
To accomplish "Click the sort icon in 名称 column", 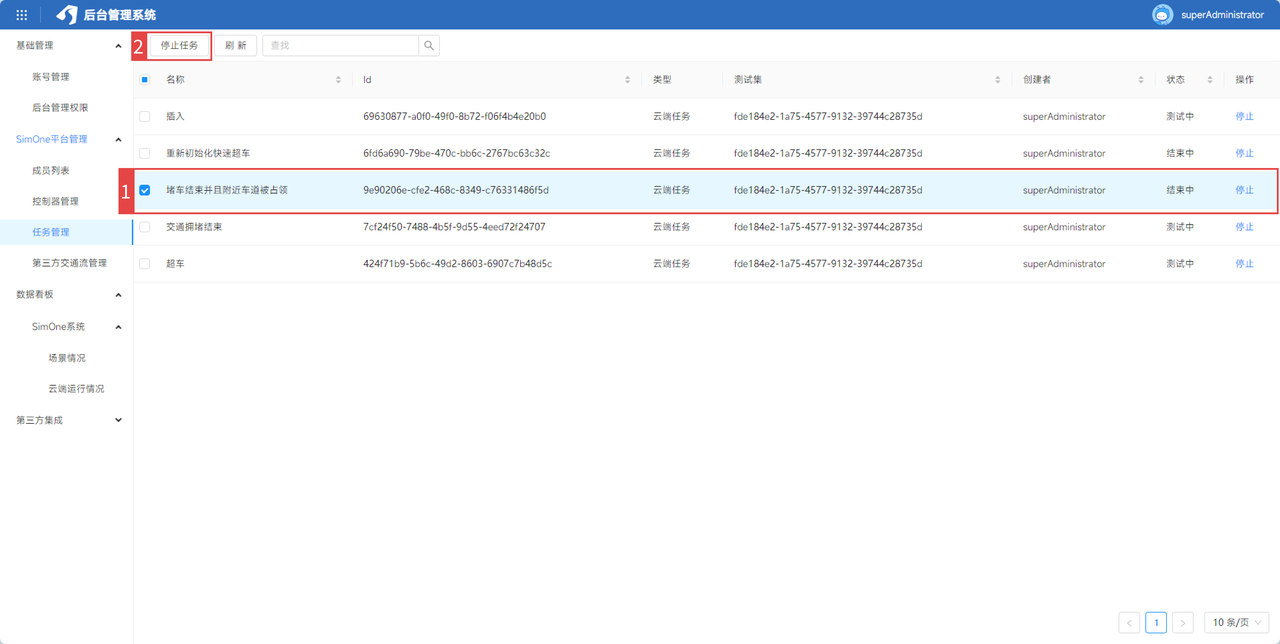I will coord(338,80).
